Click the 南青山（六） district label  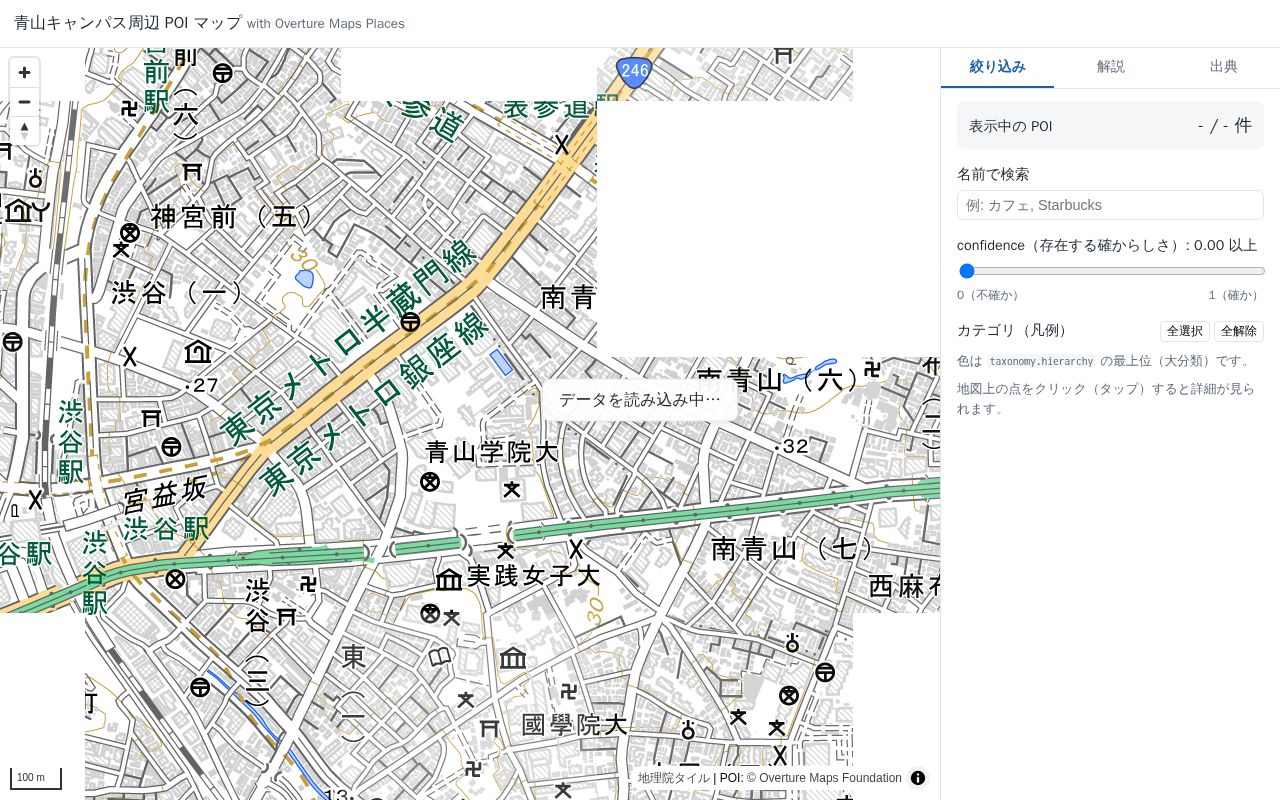pos(780,379)
